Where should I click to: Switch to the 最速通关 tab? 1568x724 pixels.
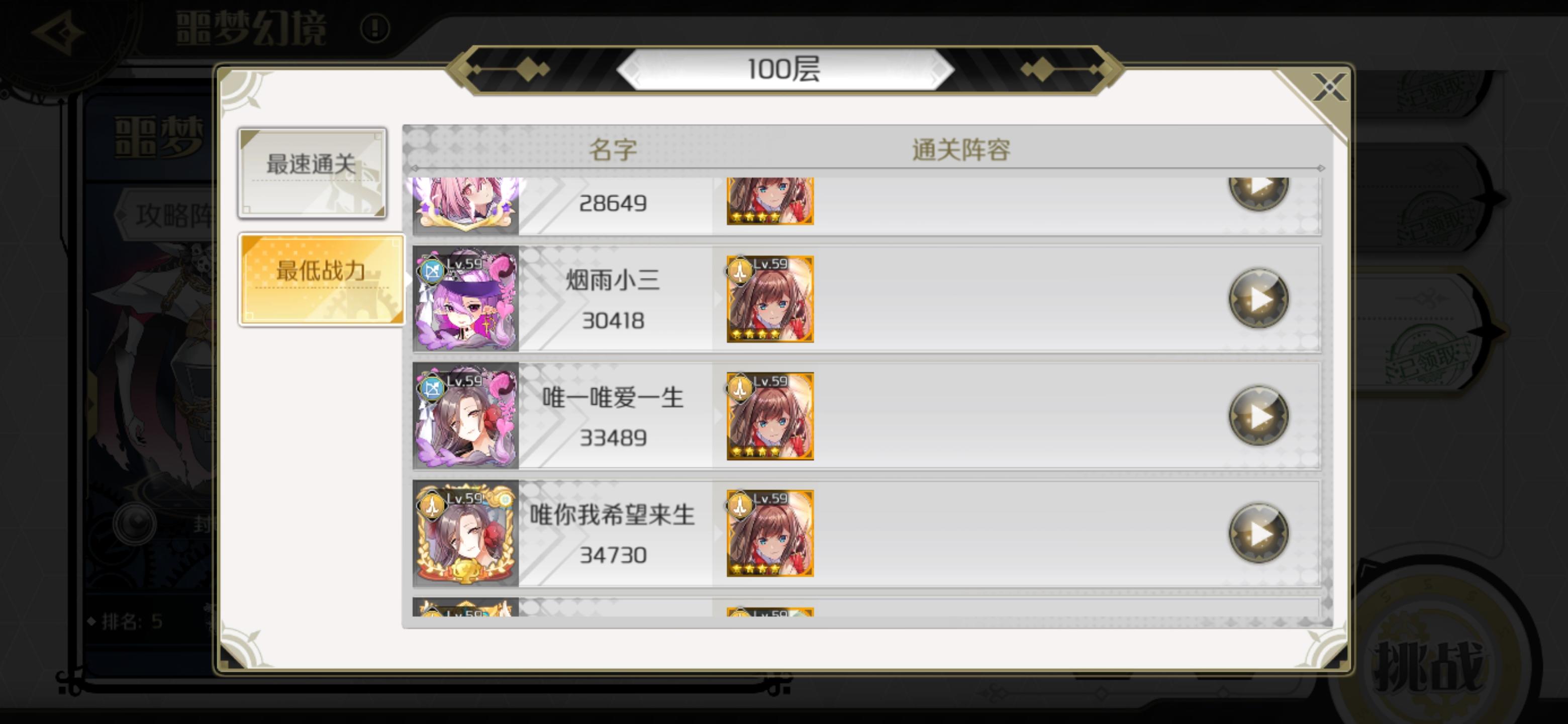(x=312, y=173)
